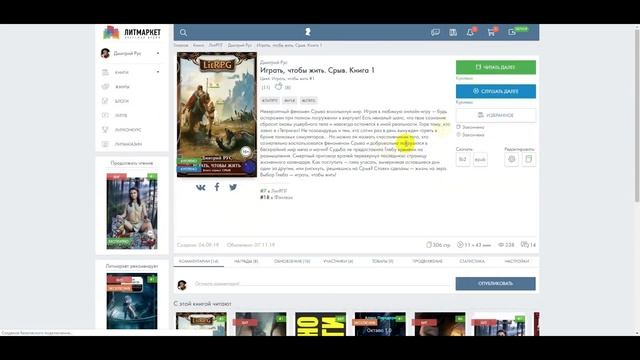Follow the #7 в ЛитРПГ ranking link

point(273,191)
